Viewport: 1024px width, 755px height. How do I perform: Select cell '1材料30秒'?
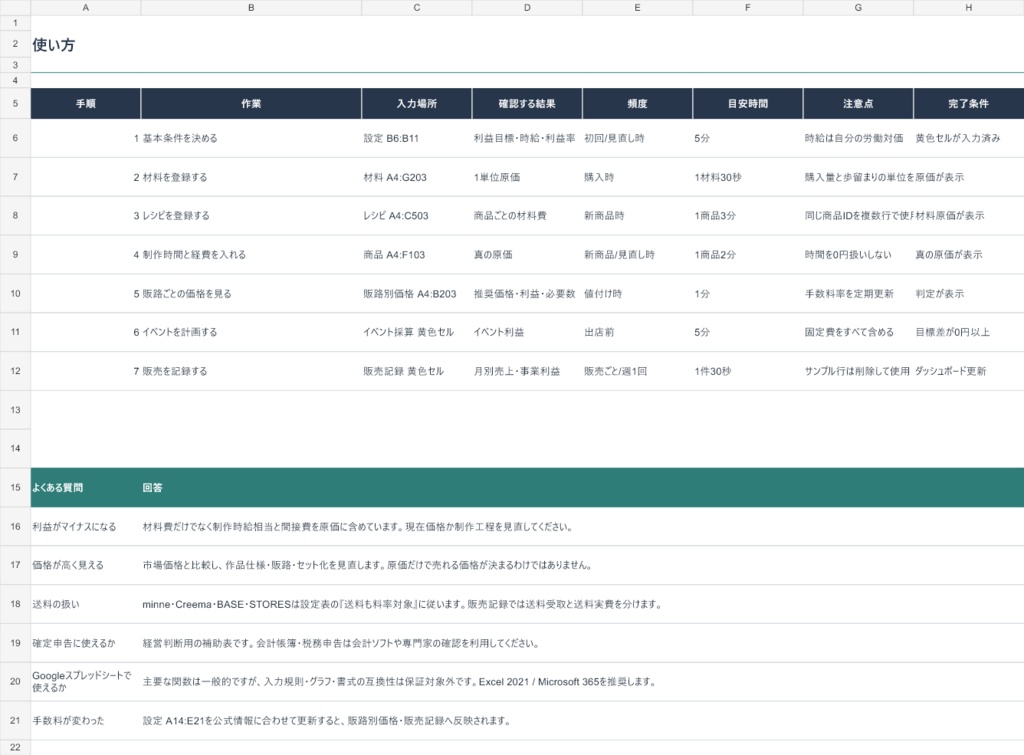pyautogui.click(x=748, y=177)
